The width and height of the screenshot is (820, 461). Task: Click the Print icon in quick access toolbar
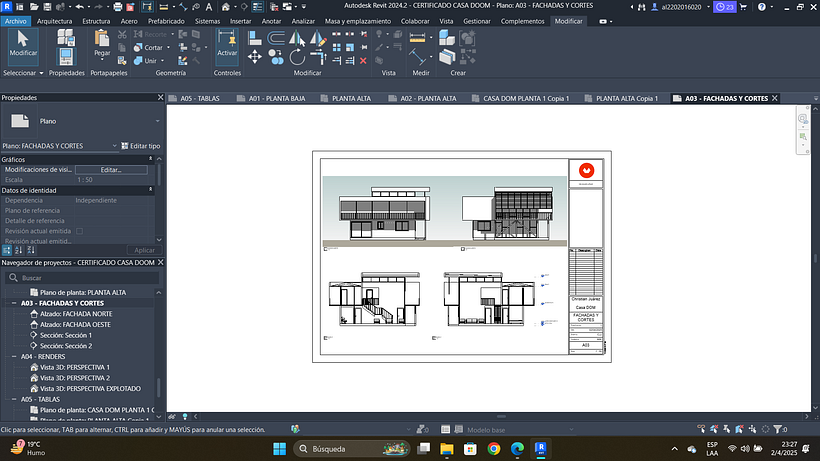(x=118, y=7)
